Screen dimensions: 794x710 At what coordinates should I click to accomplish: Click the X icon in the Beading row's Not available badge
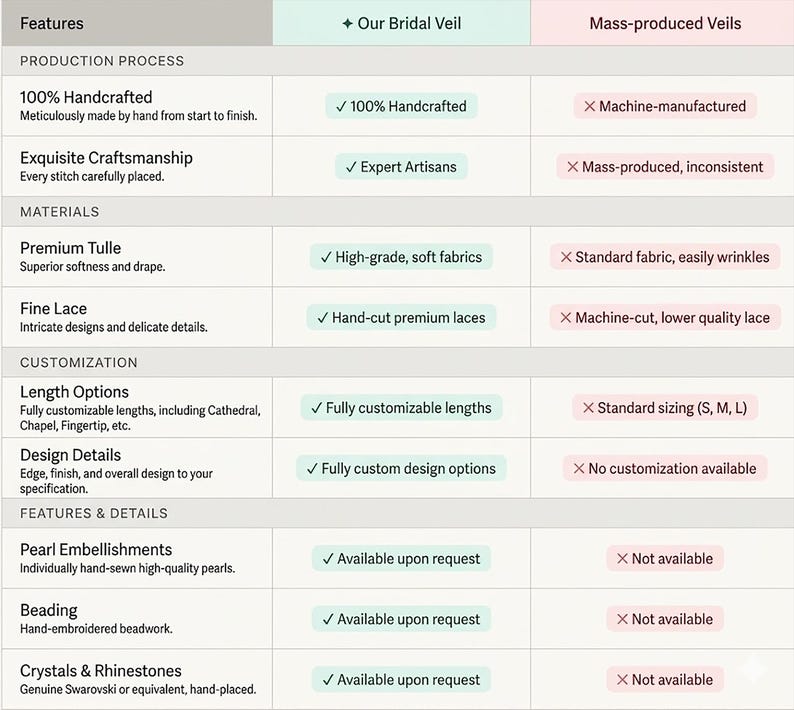coord(622,619)
